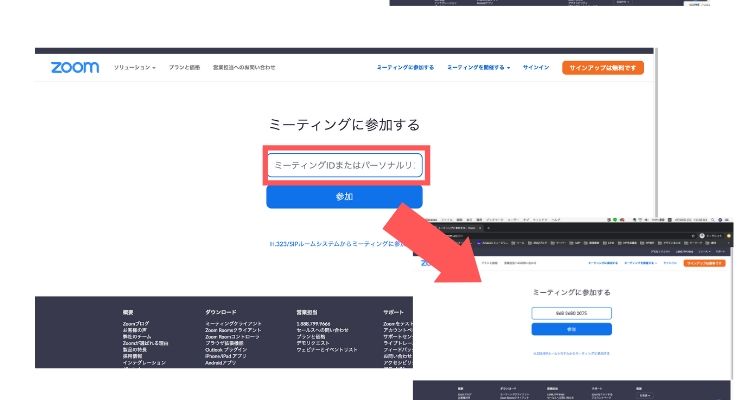Open Zoom Roomコントローラ download link

pyautogui.click(x=232, y=337)
